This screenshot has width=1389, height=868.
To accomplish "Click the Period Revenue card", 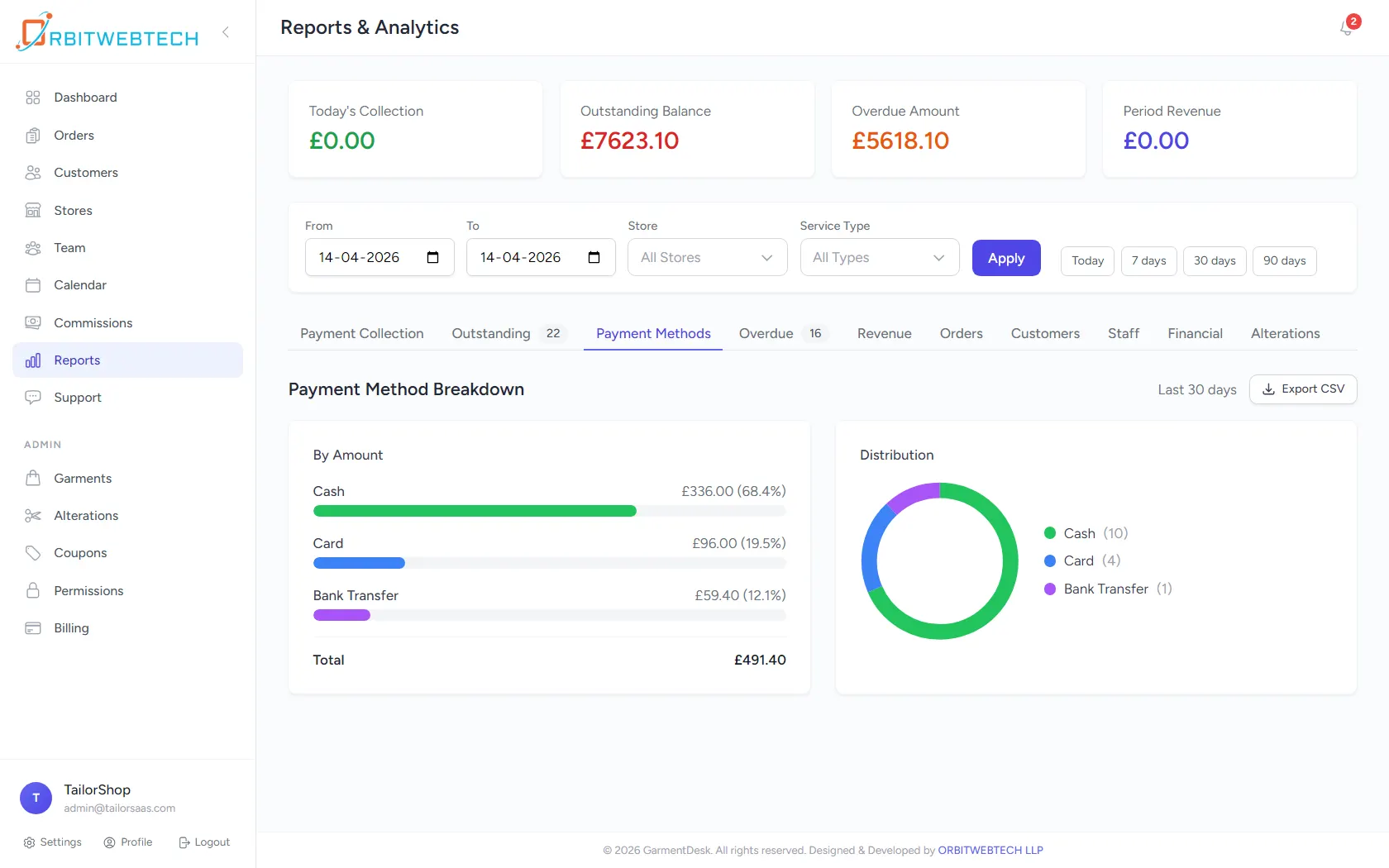I will click(1230, 129).
